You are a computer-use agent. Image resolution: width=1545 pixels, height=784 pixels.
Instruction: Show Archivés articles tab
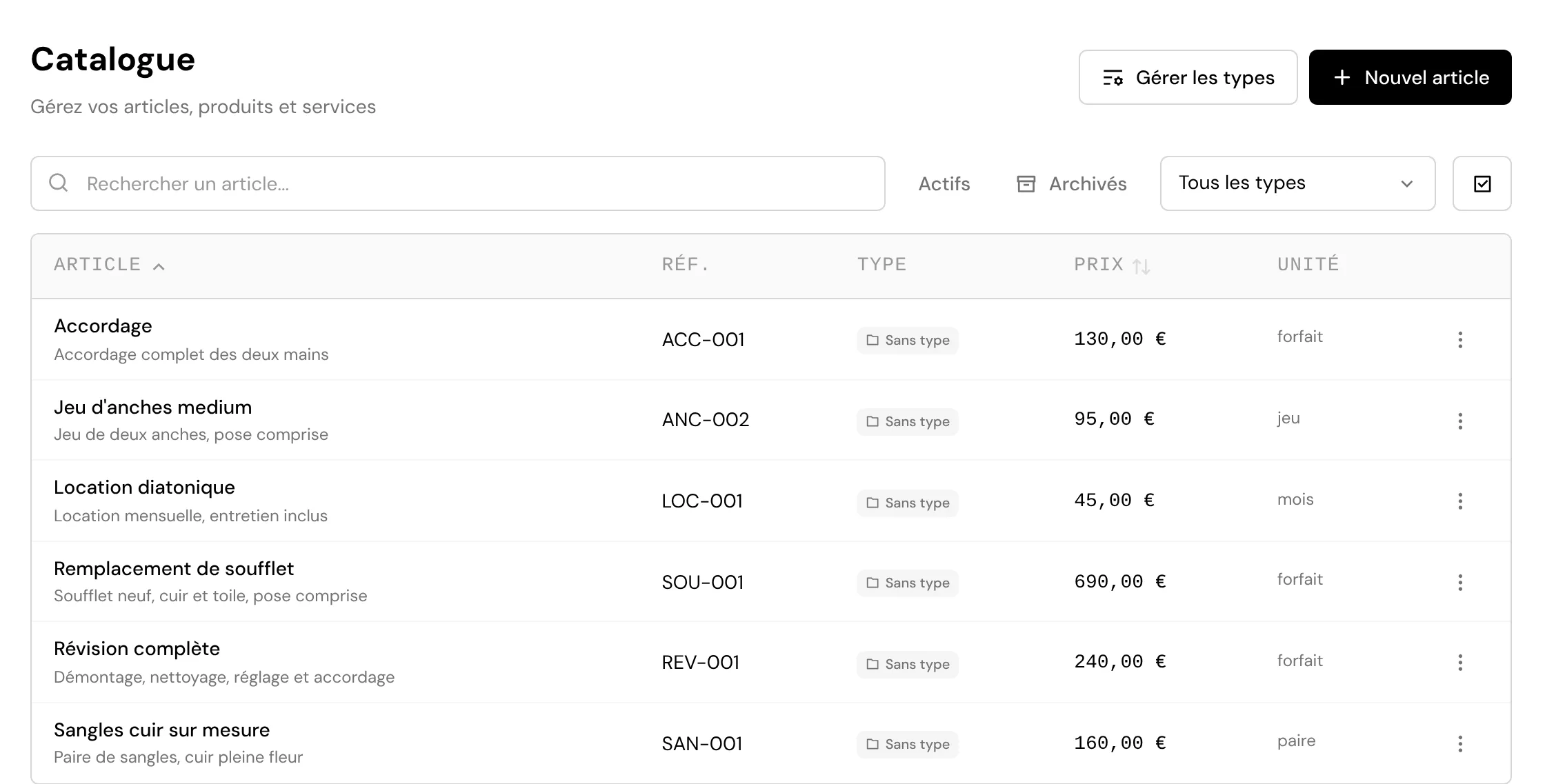(1071, 183)
